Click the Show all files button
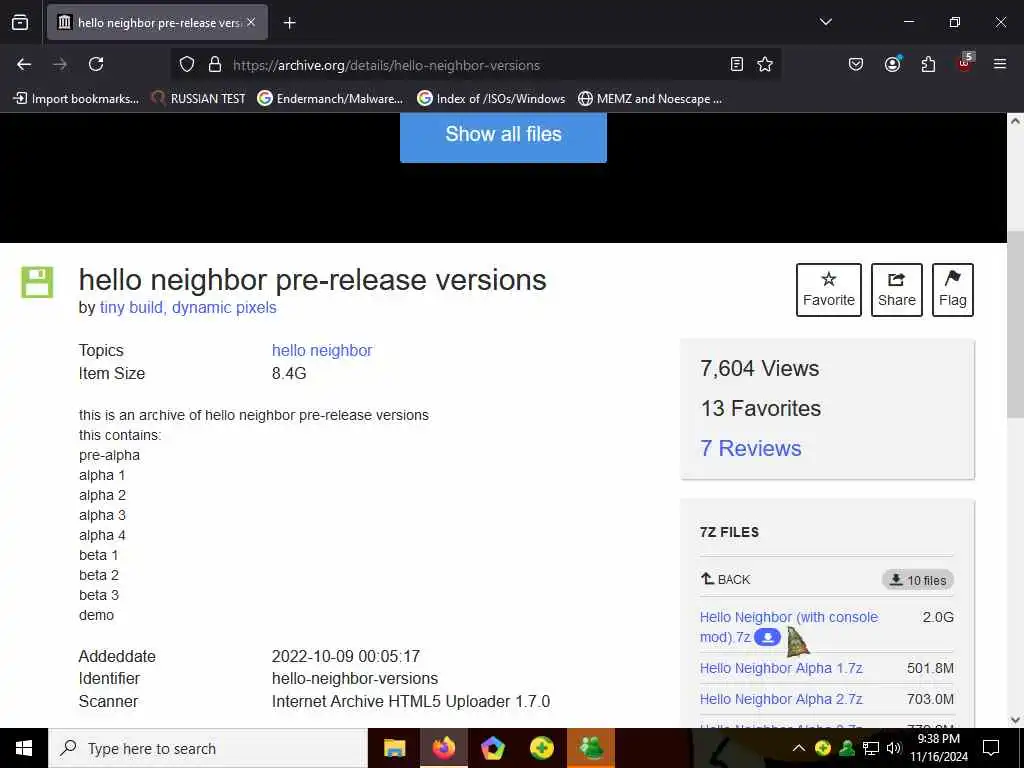The image size is (1024, 768). [503, 136]
